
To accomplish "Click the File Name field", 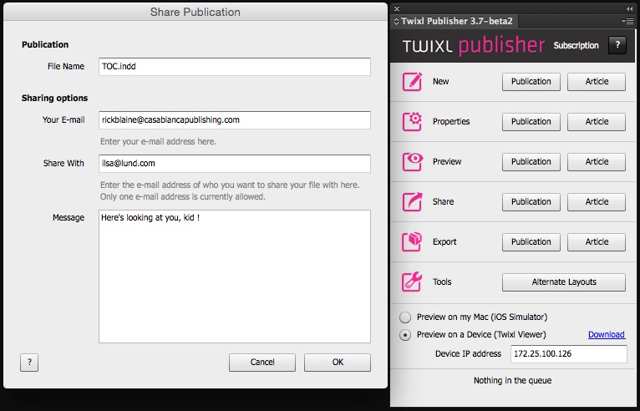I will (x=234, y=67).
